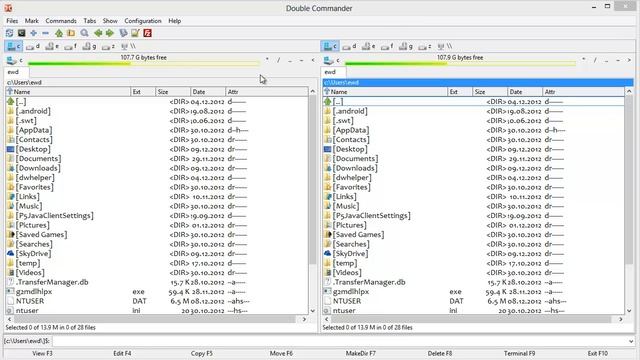Click the Refresh icon in the main toolbar

pos(9,33)
